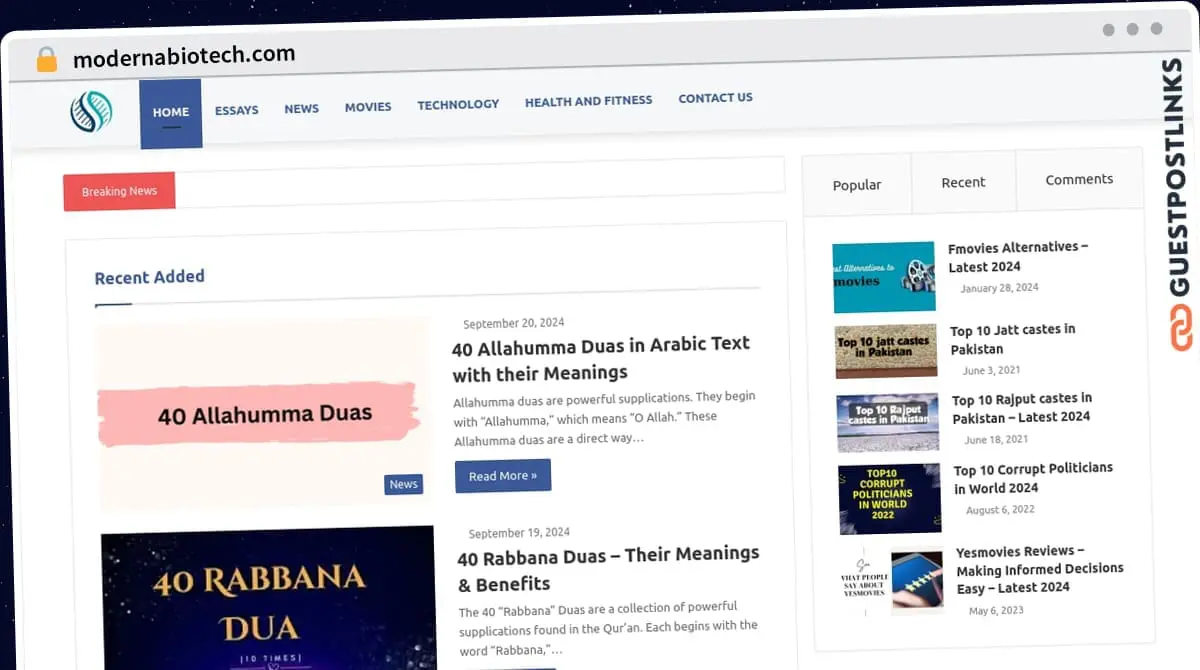This screenshot has width=1200, height=670.
Task: Open Top 10 Corrupt Politicians thumbnail
Action: coord(890,498)
